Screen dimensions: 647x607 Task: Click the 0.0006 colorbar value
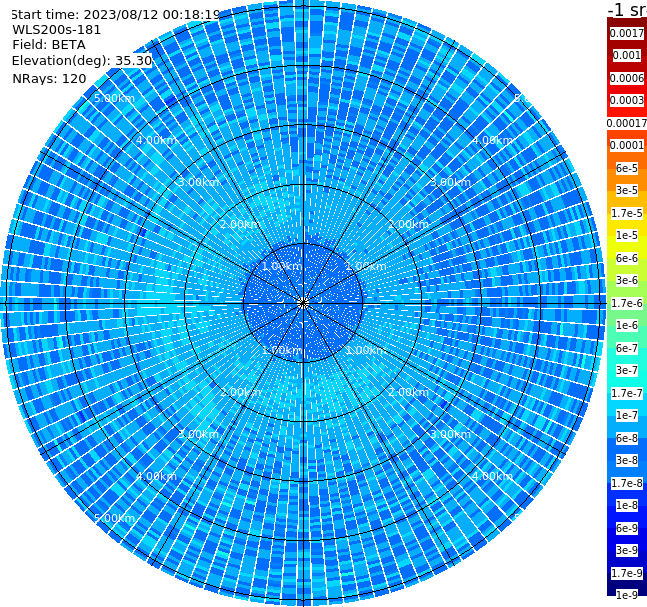pos(627,78)
